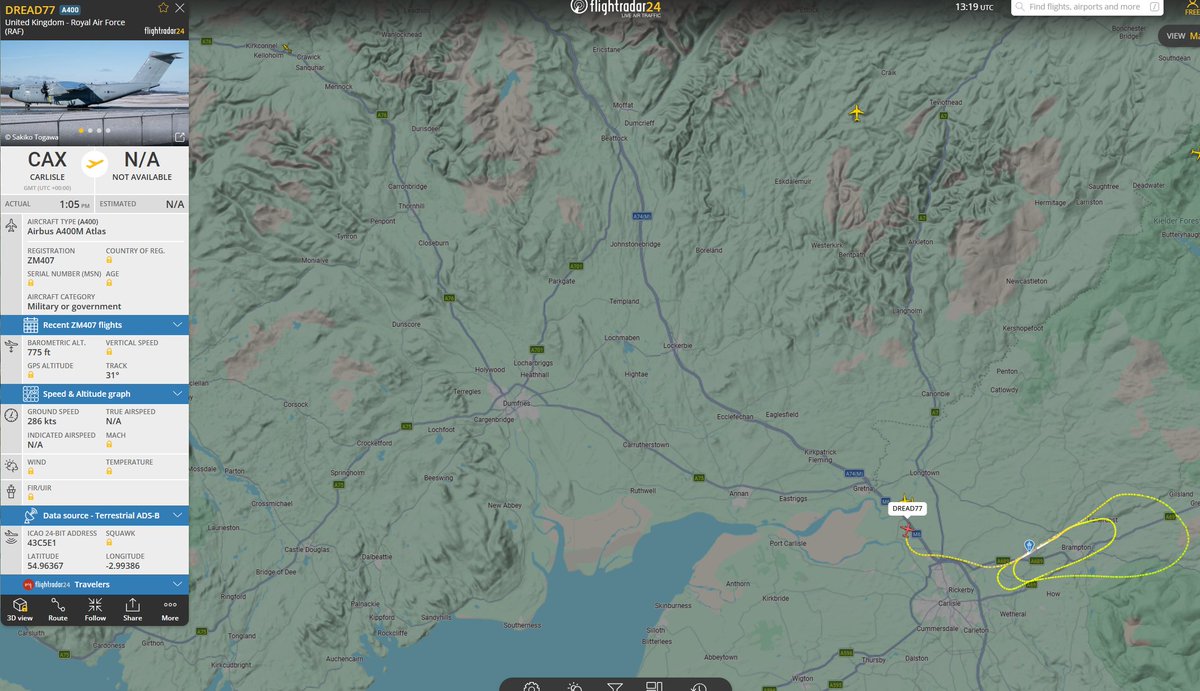Select the third photo carousel dot
This screenshot has width=1200, height=691.
[x=99, y=130]
